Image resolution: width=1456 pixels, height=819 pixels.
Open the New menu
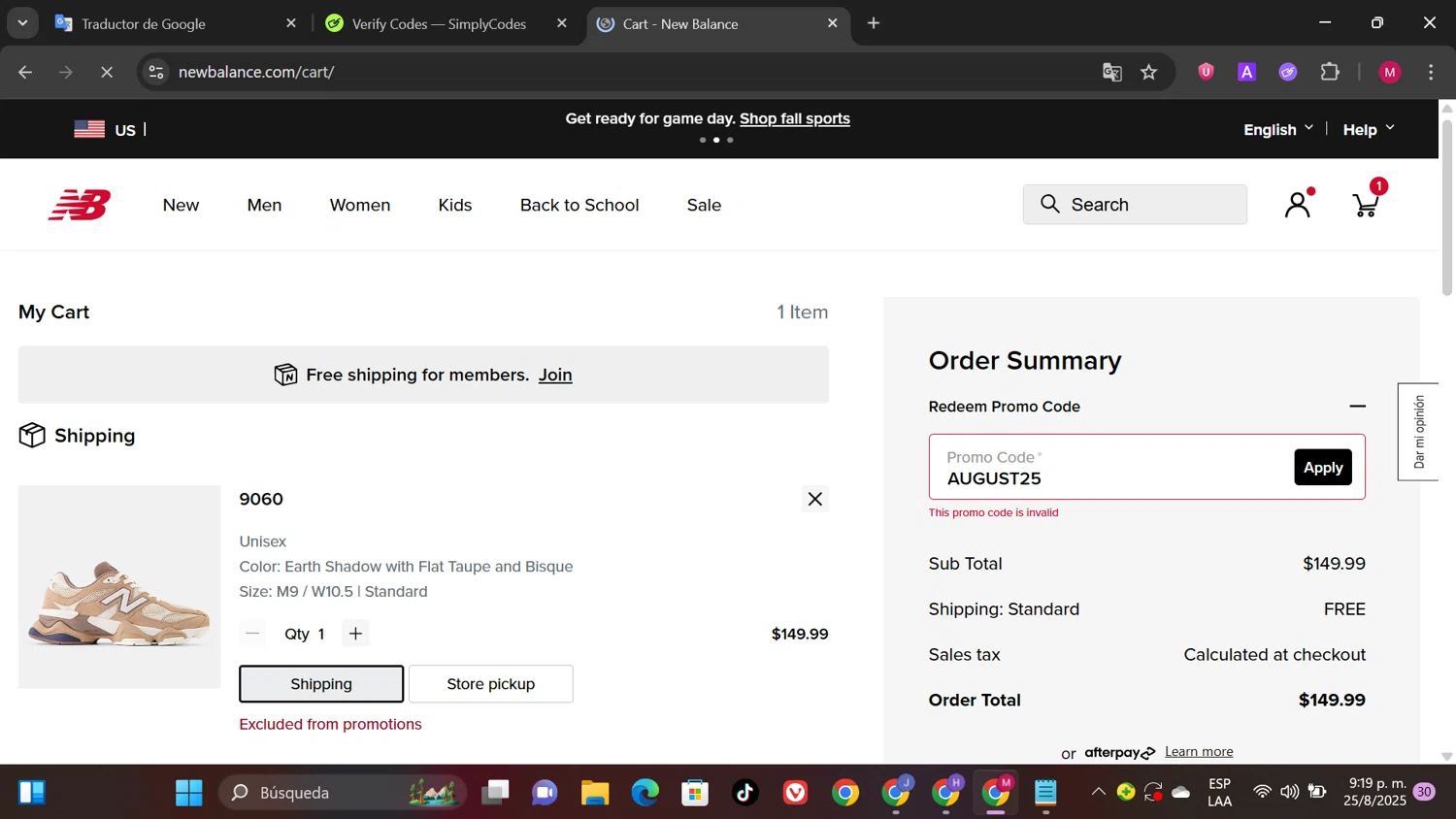181,205
